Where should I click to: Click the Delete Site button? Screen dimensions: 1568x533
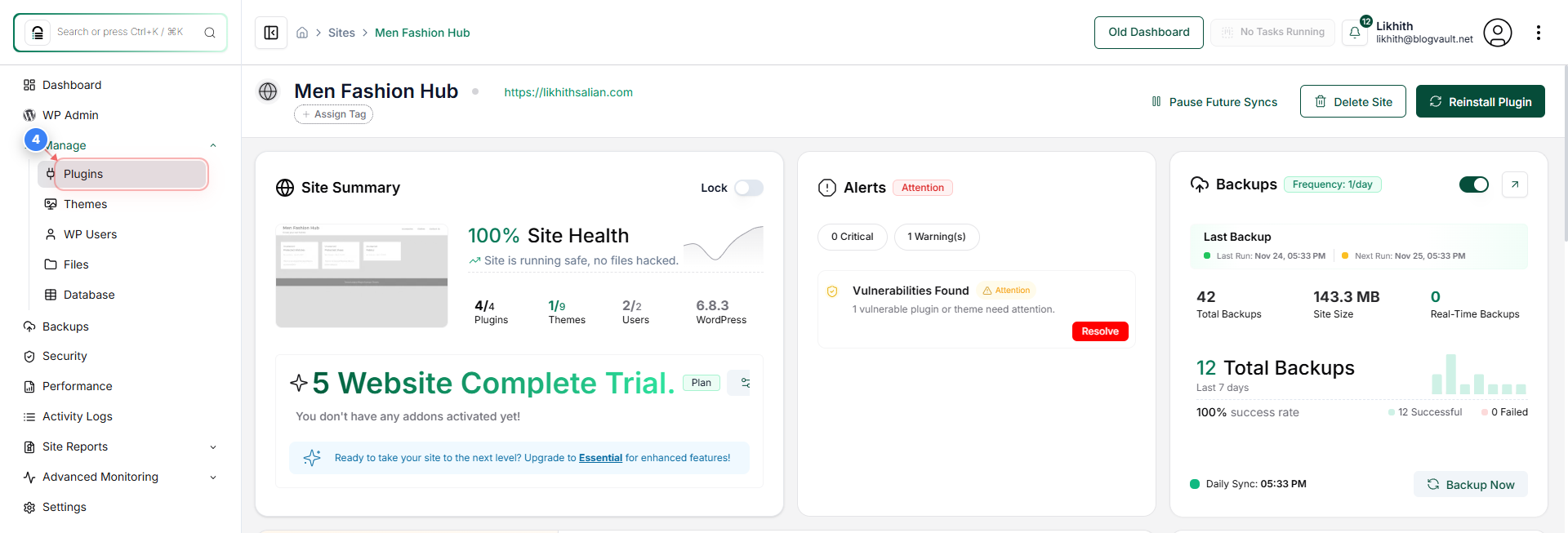click(x=1352, y=102)
